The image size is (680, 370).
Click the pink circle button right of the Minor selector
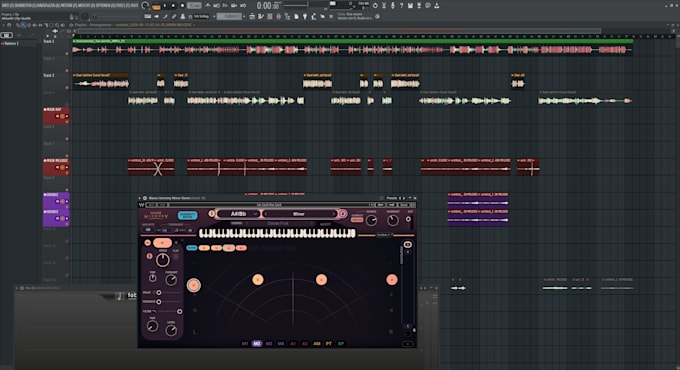click(343, 214)
